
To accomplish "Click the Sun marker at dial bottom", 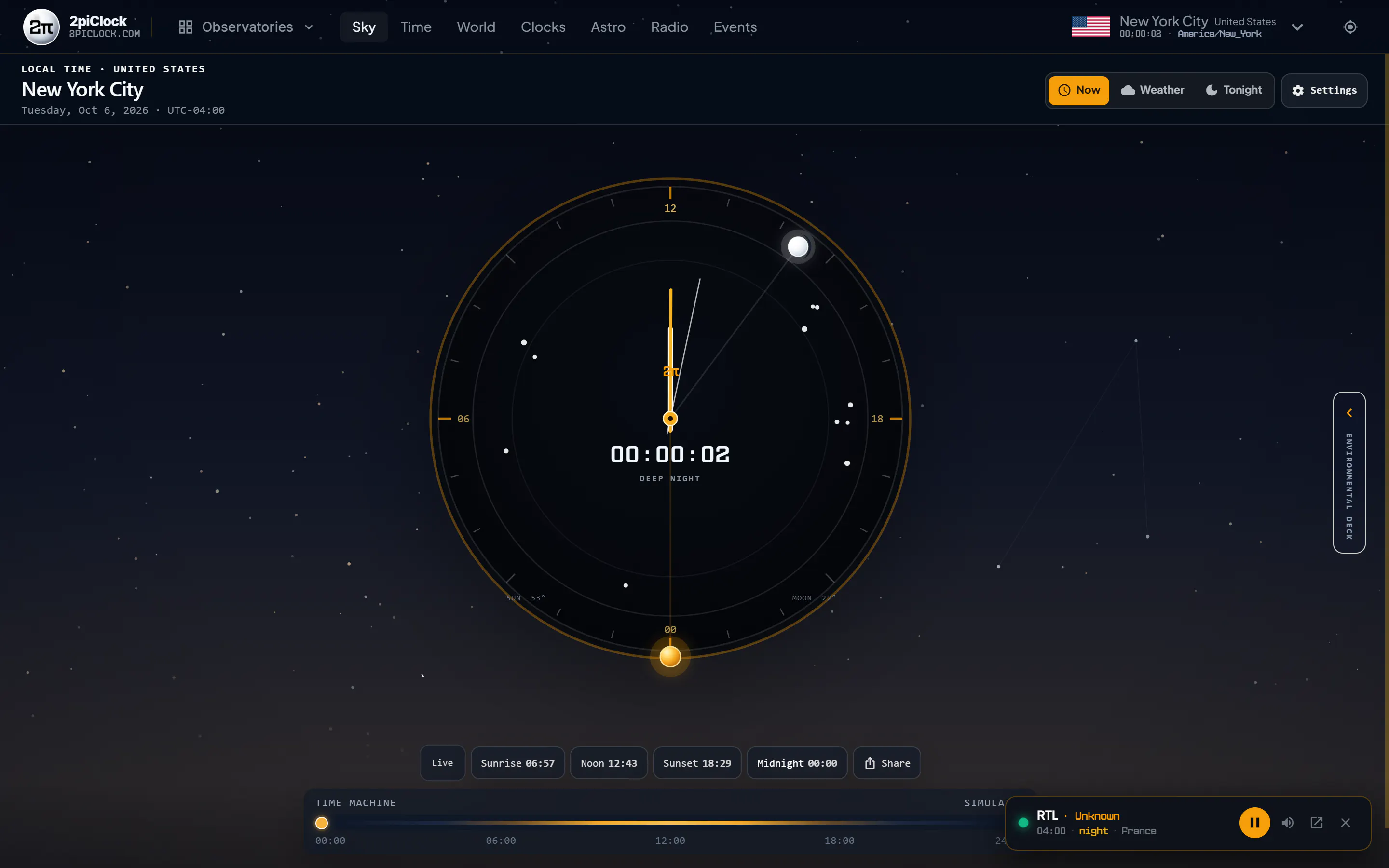I will point(670,656).
